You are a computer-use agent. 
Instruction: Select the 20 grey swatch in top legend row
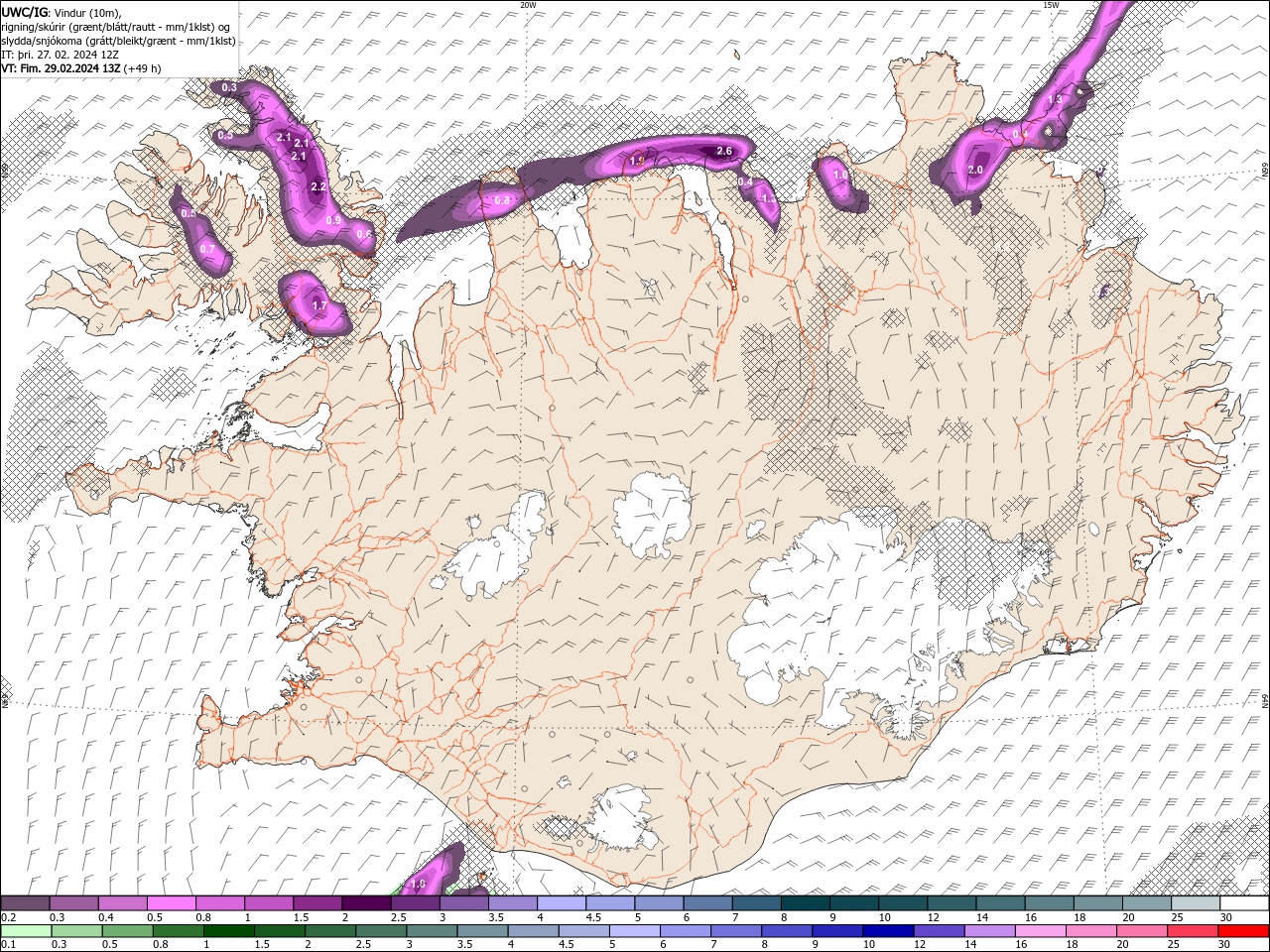(x=1146, y=902)
